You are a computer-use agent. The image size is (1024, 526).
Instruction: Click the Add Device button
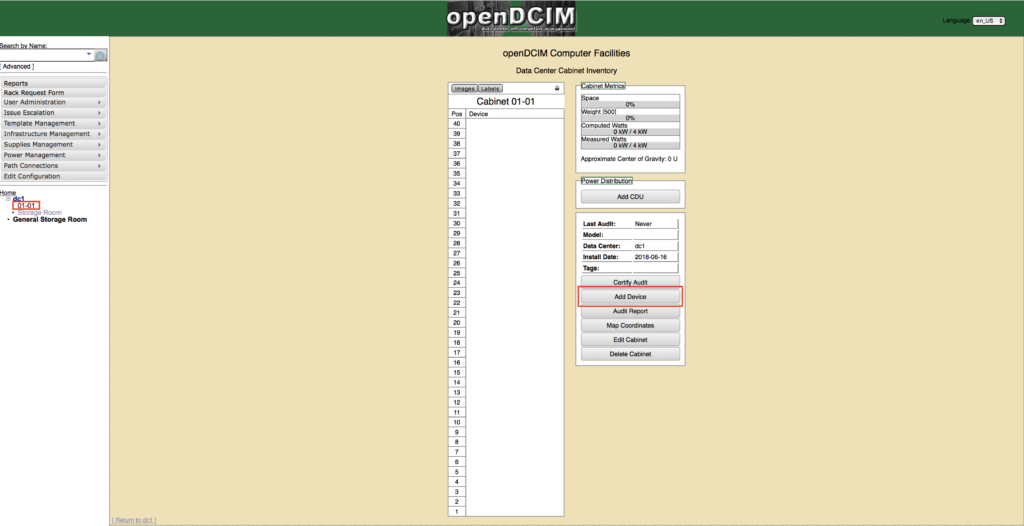point(630,297)
